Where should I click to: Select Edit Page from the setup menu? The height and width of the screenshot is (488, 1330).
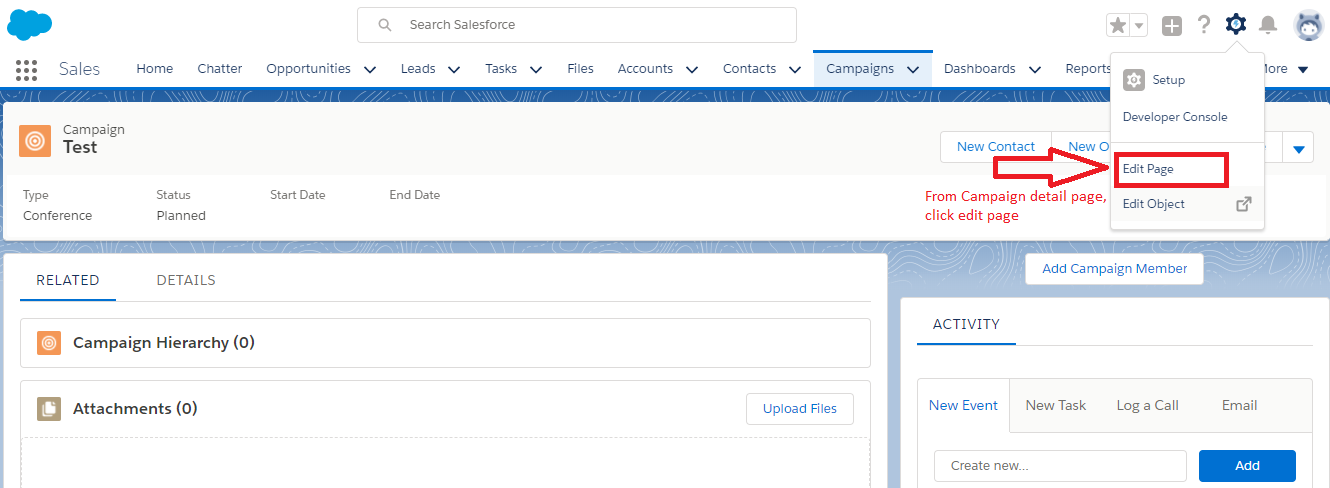[1148, 169]
